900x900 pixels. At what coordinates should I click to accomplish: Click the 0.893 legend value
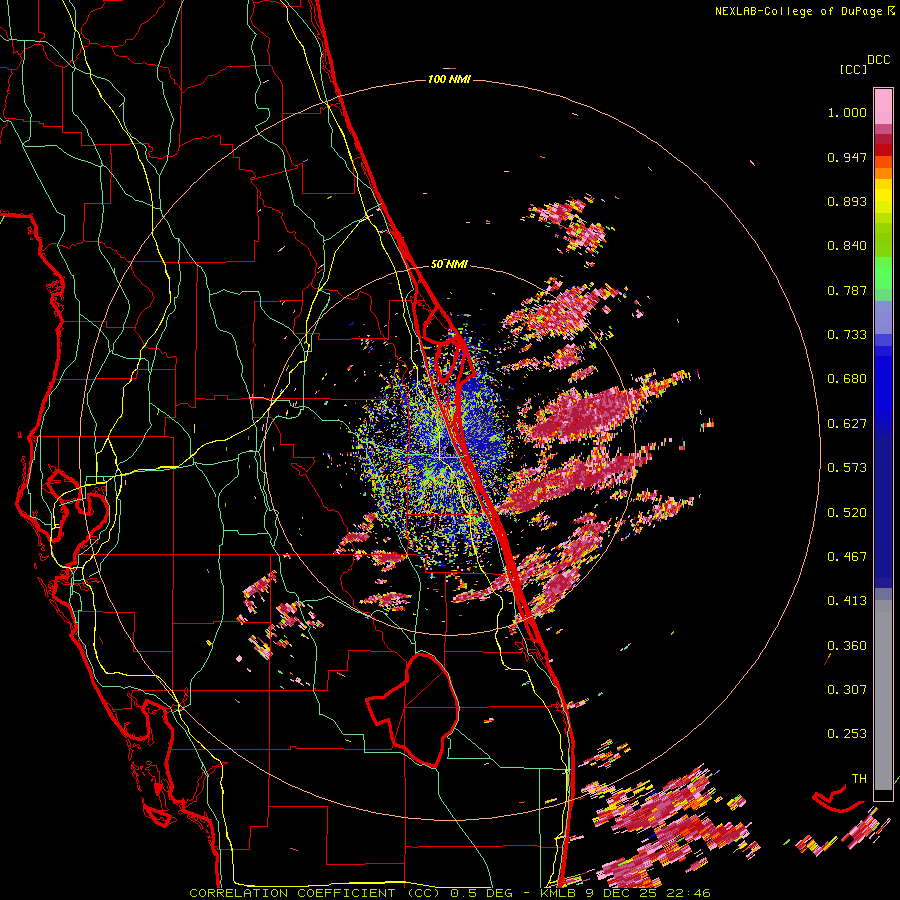847,201
